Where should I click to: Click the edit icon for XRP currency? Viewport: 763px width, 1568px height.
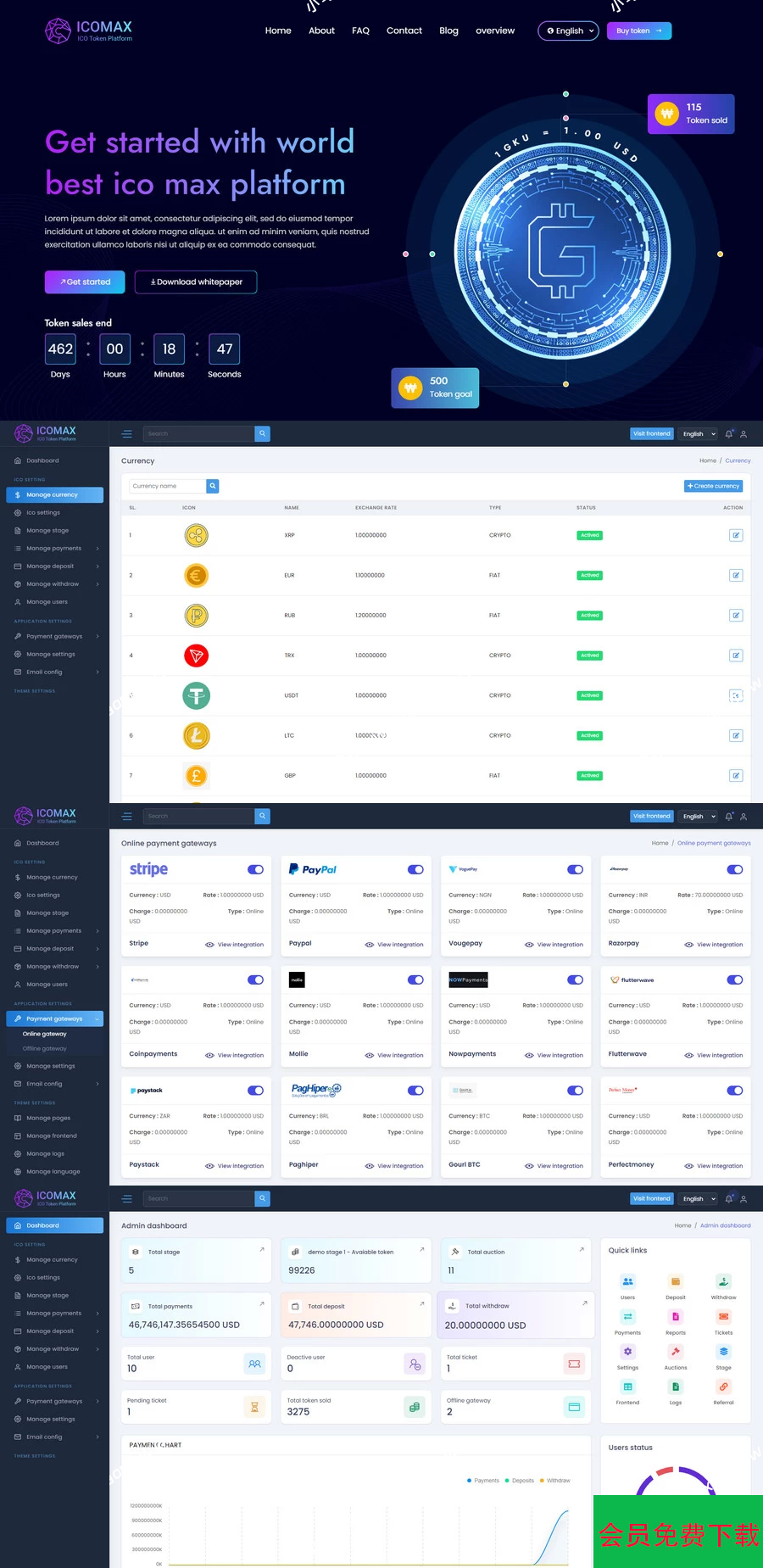coord(735,535)
